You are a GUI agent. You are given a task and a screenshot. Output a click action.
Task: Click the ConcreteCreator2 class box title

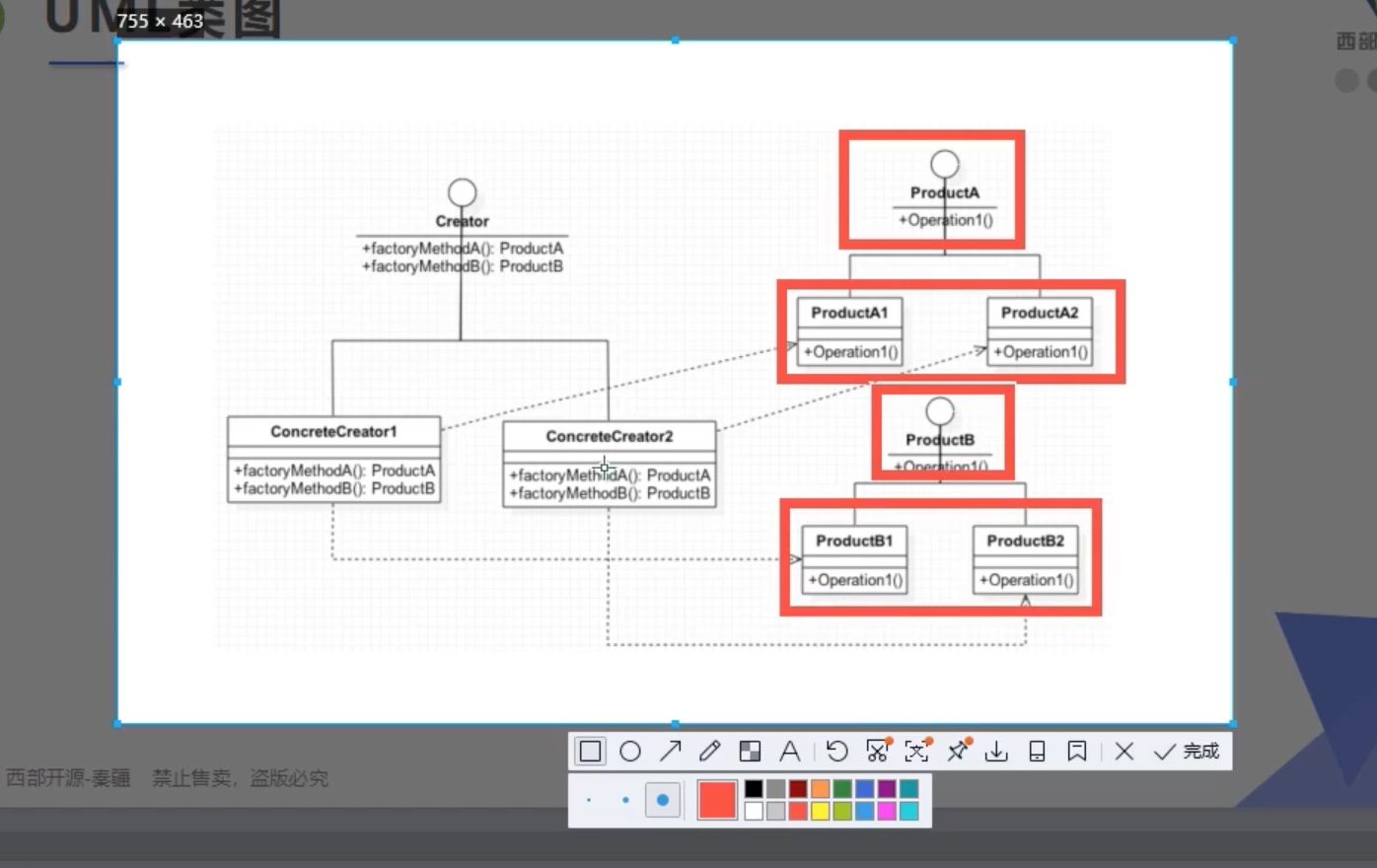610,436
